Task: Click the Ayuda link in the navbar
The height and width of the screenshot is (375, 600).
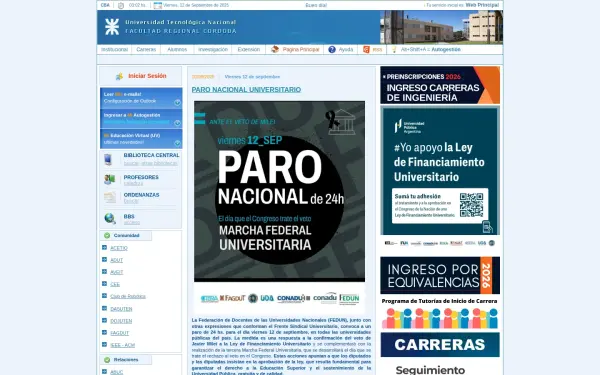Action: click(x=346, y=49)
